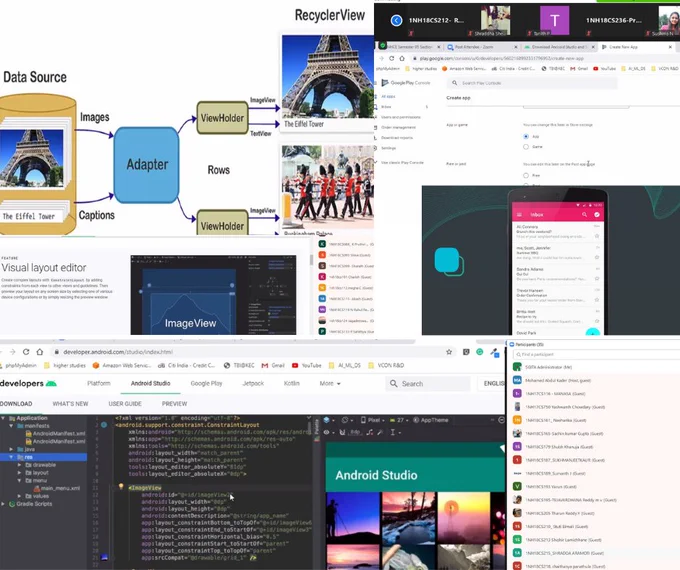Click Use classic Play Console link
Image resolution: width=680 pixels, height=570 pixels.
coord(402,162)
